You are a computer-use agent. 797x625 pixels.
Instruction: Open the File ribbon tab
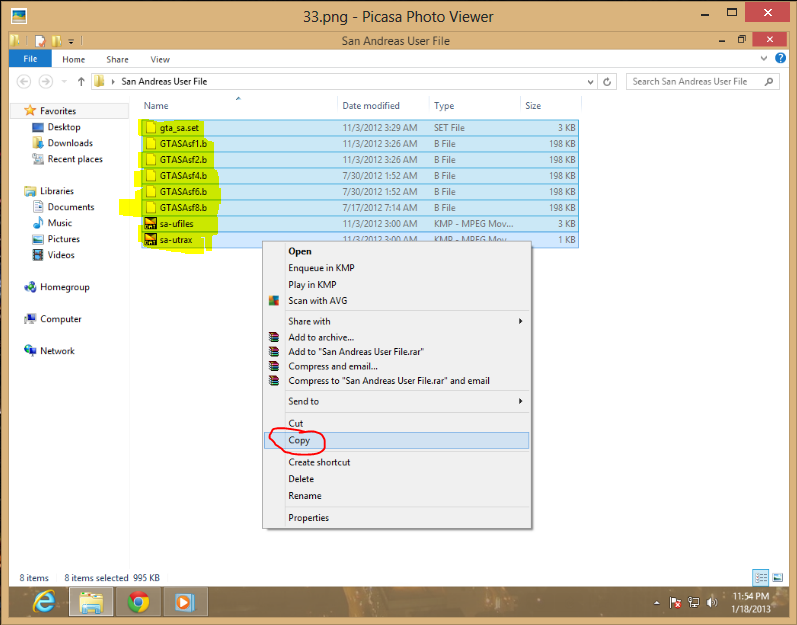pos(30,59)
